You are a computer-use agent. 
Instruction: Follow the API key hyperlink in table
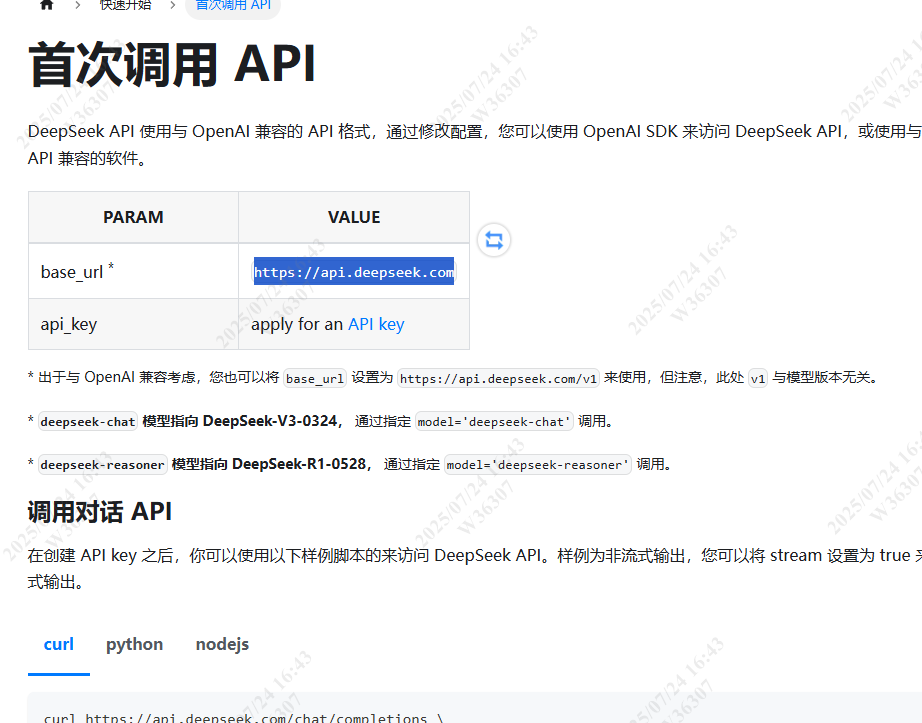tap(376, 324)
